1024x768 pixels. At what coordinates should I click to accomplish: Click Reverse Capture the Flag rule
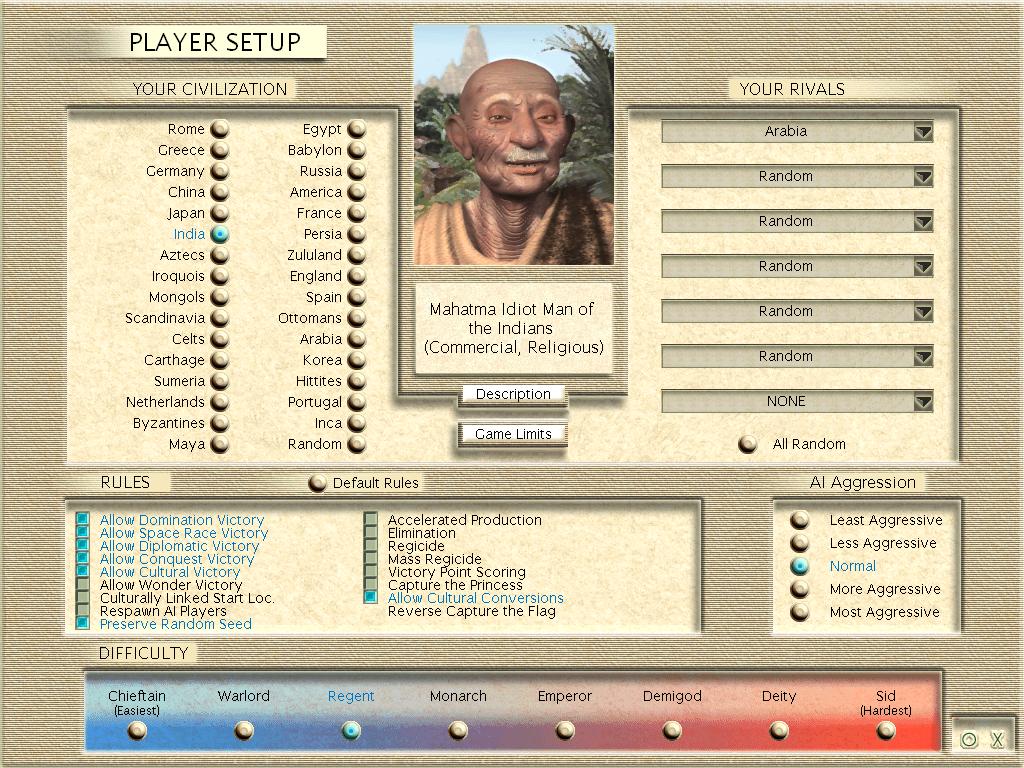[472, 611]
